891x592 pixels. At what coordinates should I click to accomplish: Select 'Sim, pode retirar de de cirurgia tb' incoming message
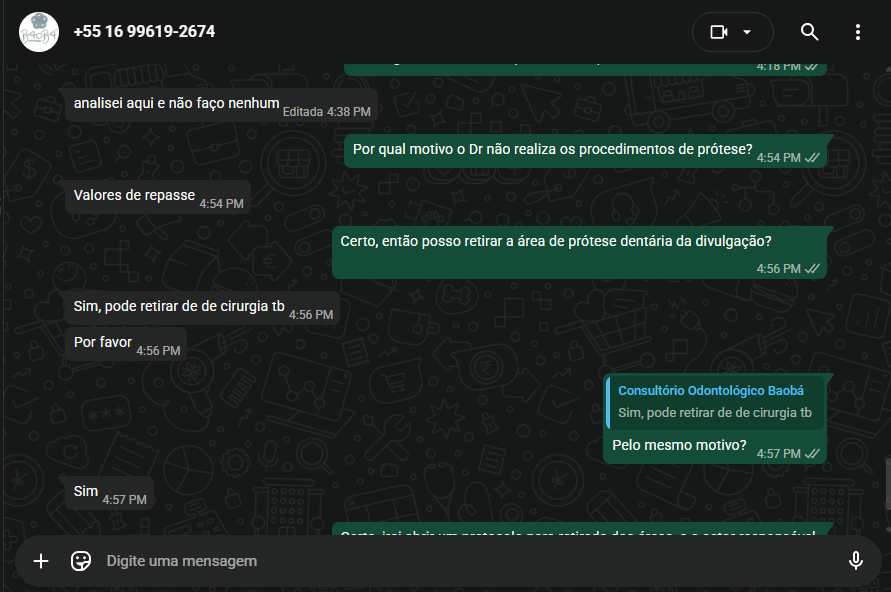coord(202,308)
